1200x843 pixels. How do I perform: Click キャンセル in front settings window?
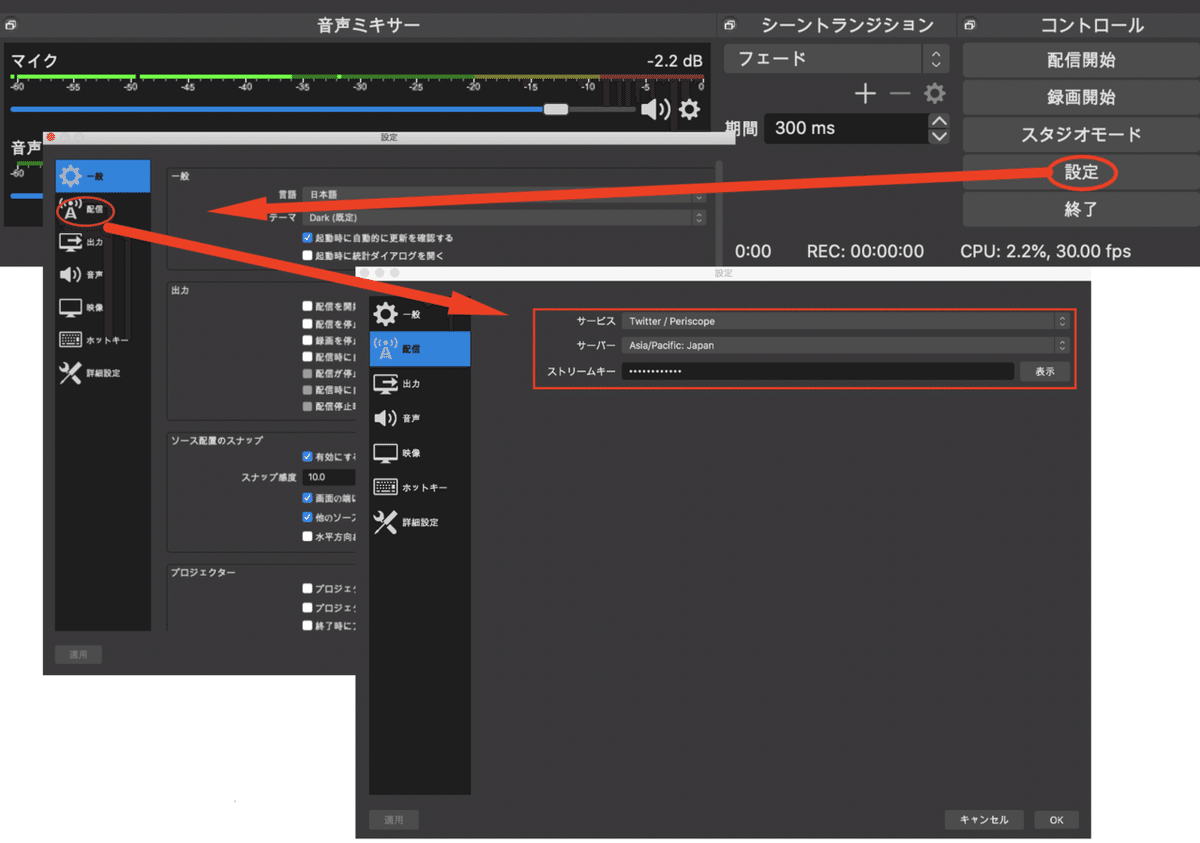click(x=984, y=820)
